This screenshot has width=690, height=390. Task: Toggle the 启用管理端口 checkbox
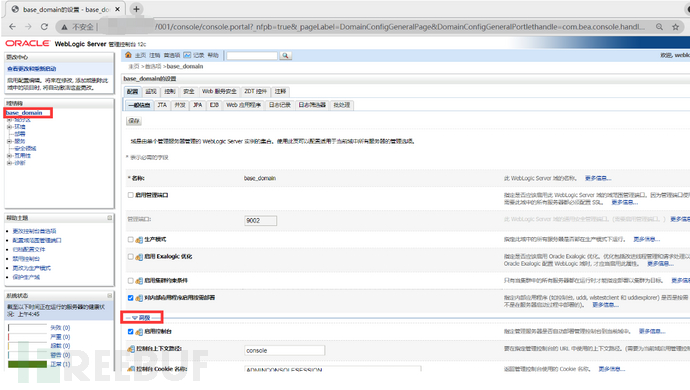[130, 195]
